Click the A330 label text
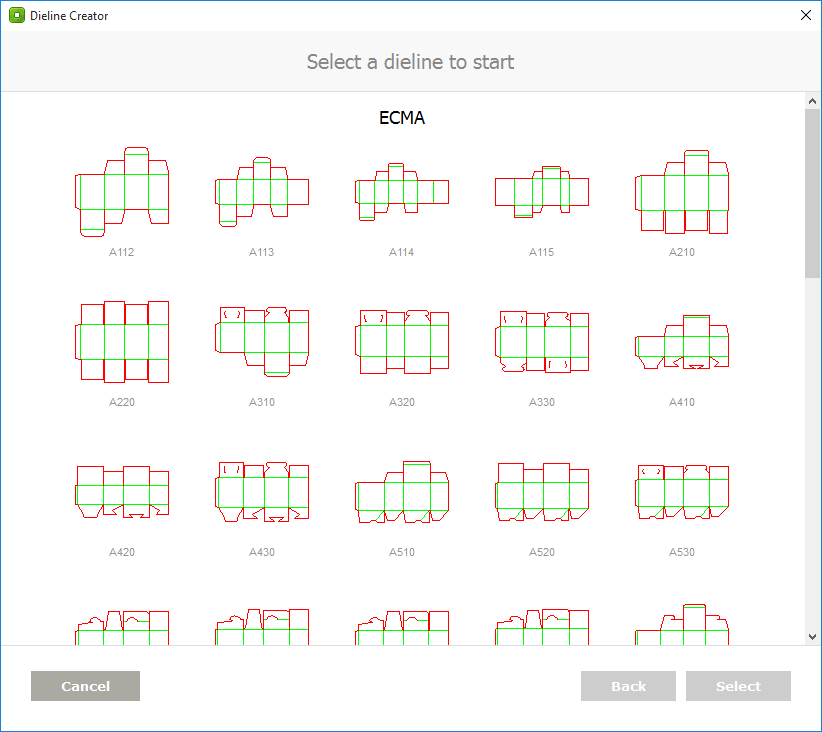The image size is (822, 732). (542, 402)
